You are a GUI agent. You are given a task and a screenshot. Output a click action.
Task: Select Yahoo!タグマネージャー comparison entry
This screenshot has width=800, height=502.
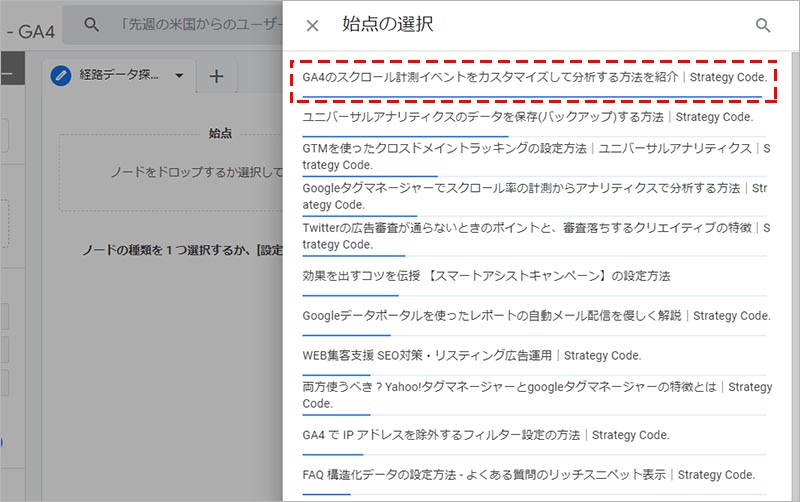point(535,395)
